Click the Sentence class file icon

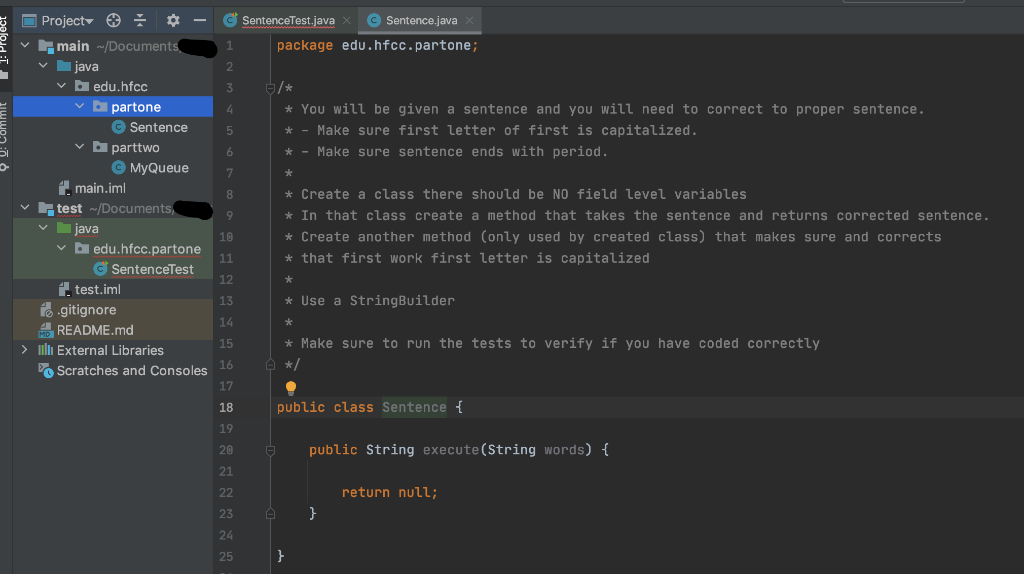118,127
